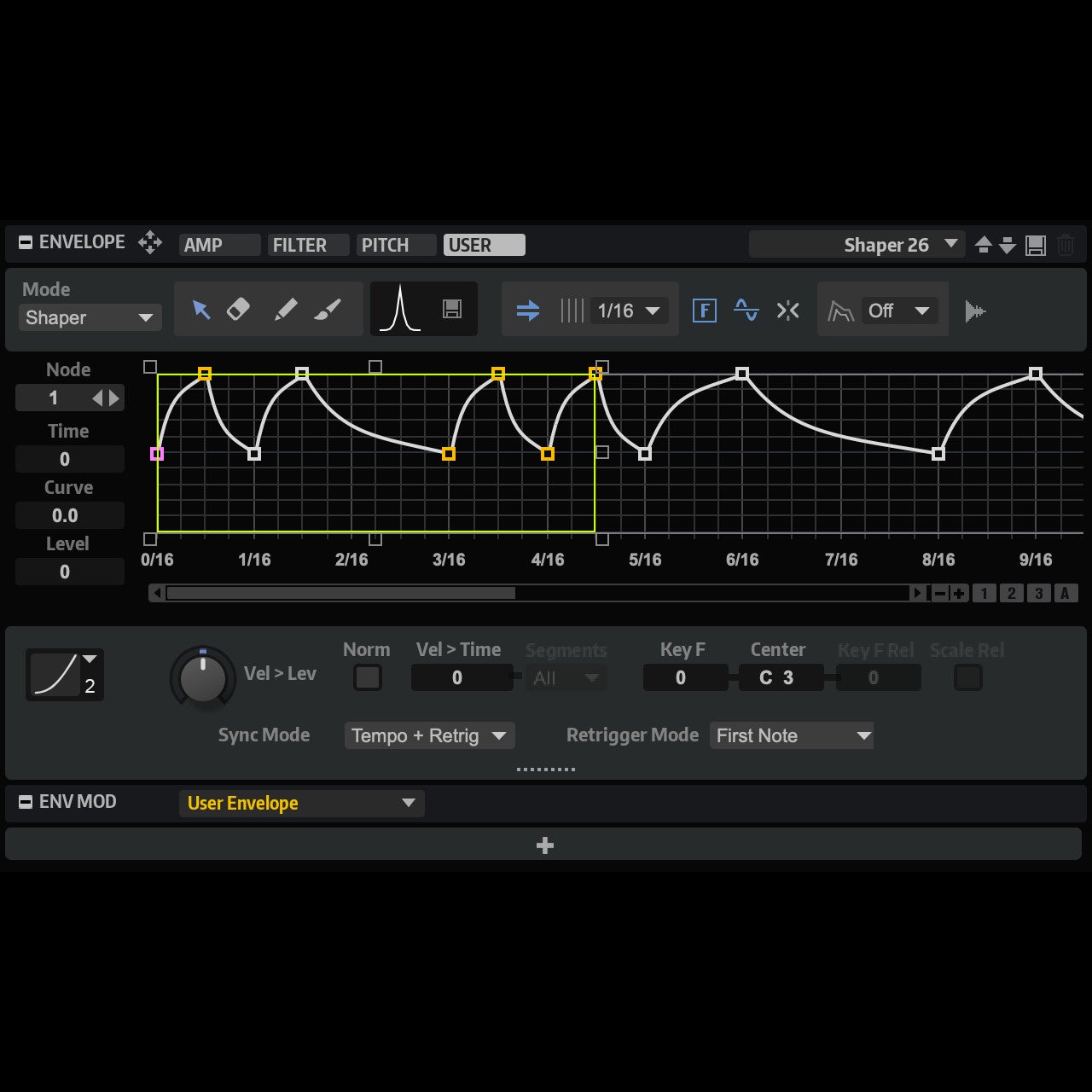1092x1092 pixels.
Task: Collapse the ENVELOPE section
Action: click(26, 242)
